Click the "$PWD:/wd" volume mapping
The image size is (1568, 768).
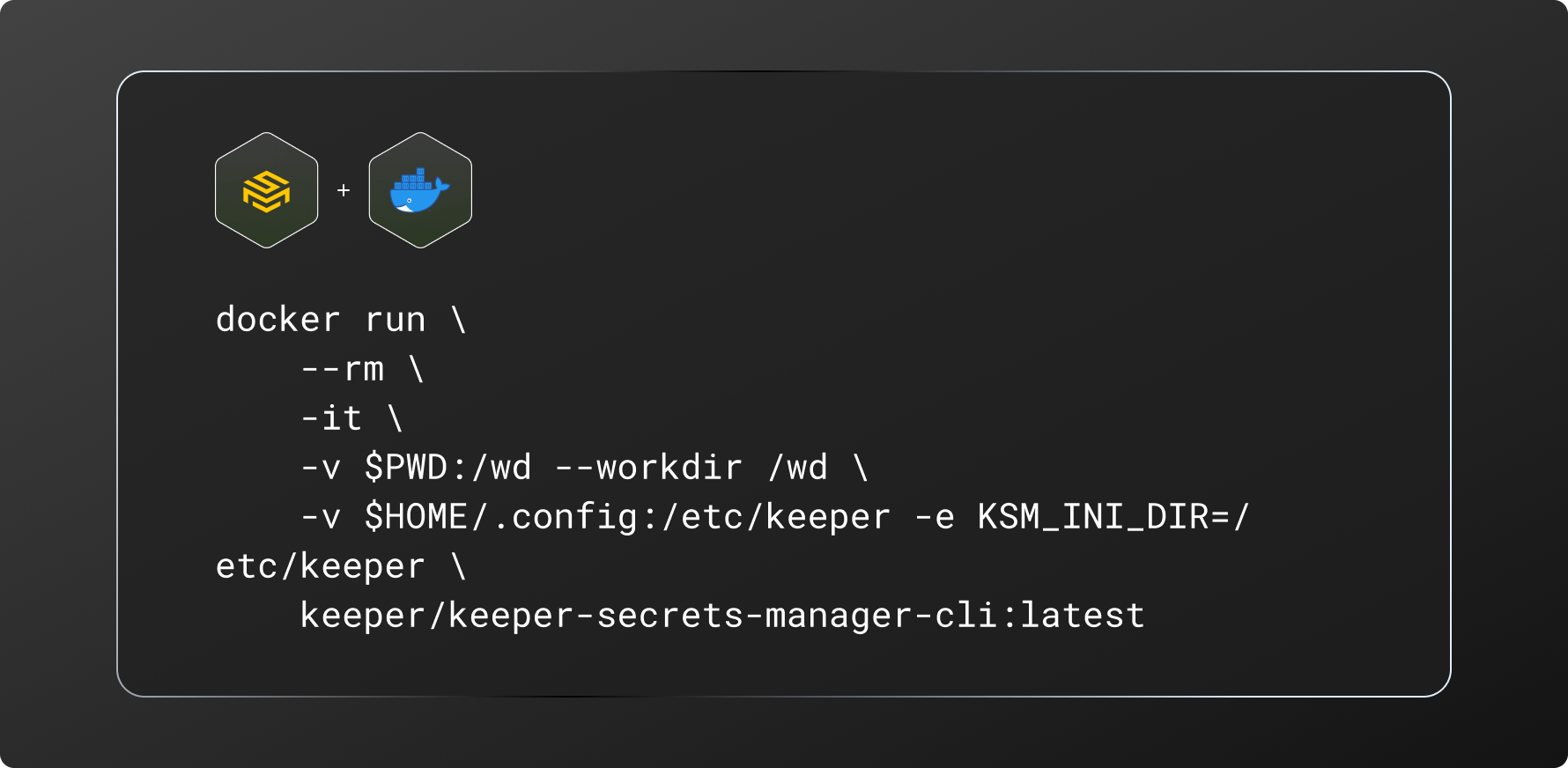click(x=448, y=468)
